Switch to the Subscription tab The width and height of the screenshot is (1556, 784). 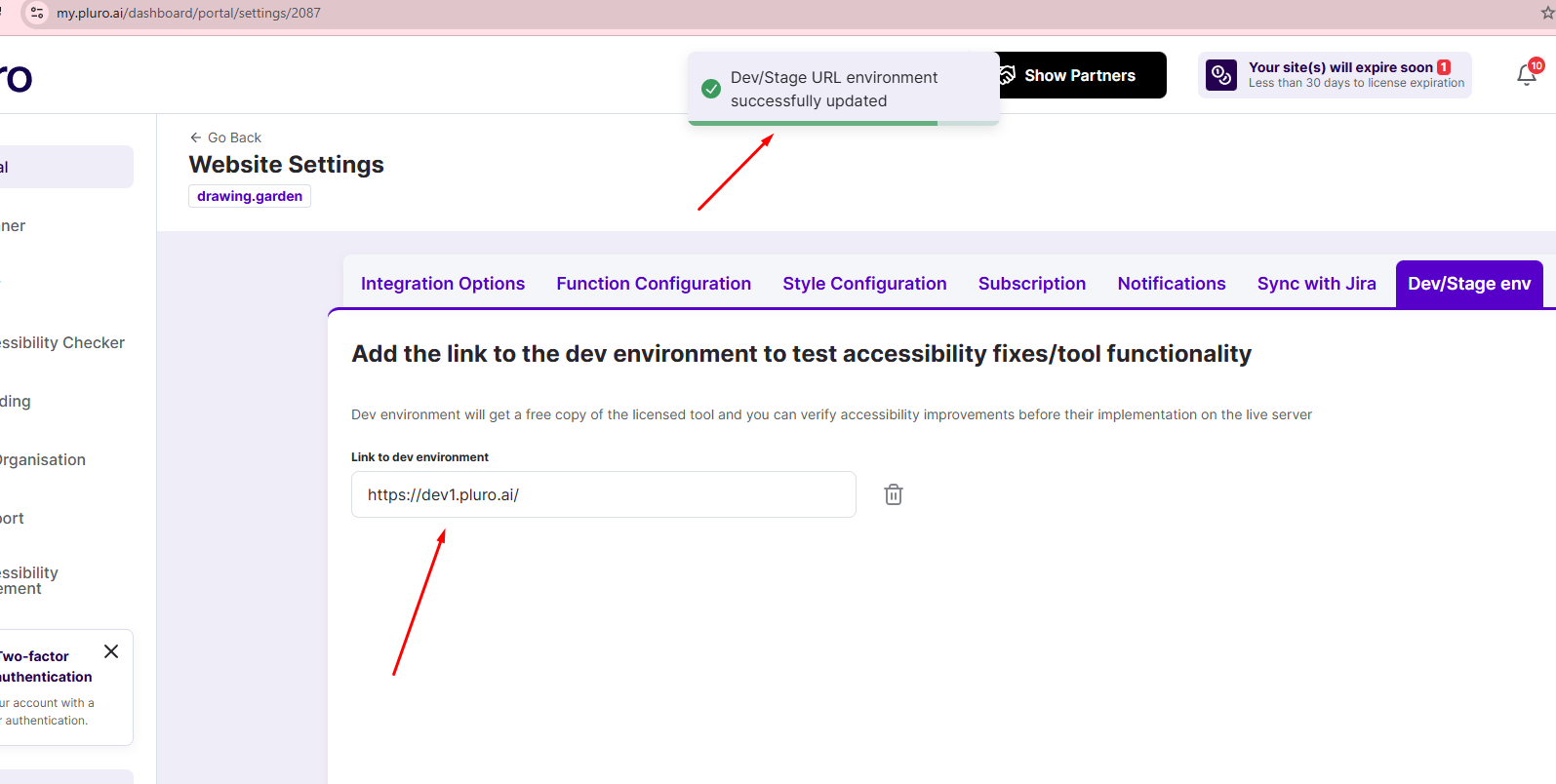tap(1031, 283)
